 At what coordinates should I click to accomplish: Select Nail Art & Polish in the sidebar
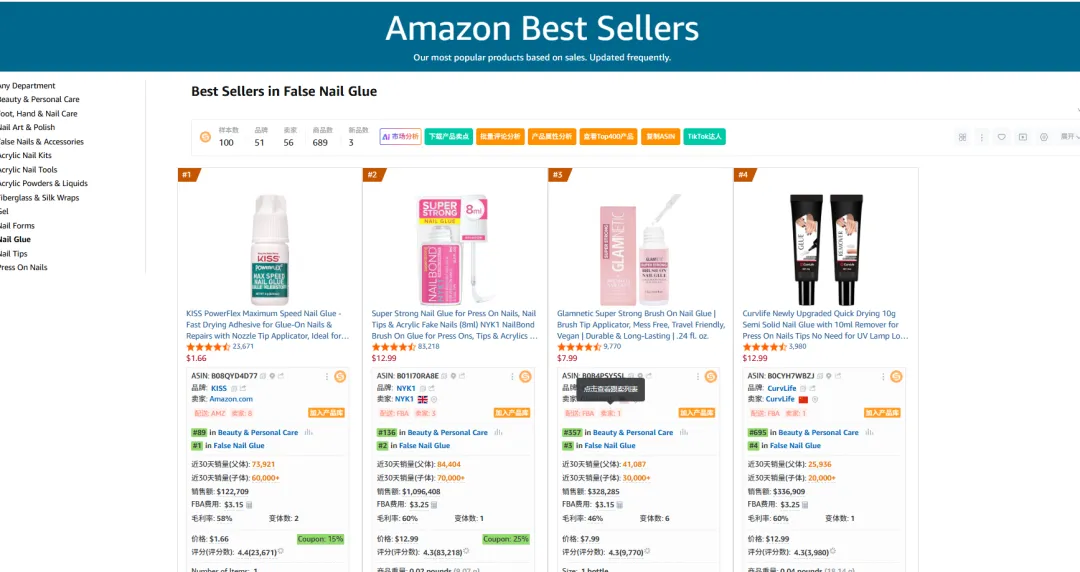click(27, 127)
